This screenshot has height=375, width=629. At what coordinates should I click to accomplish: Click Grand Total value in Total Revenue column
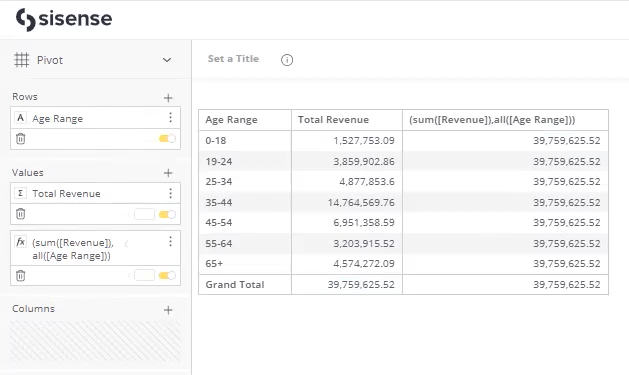(x=361, y=285)
